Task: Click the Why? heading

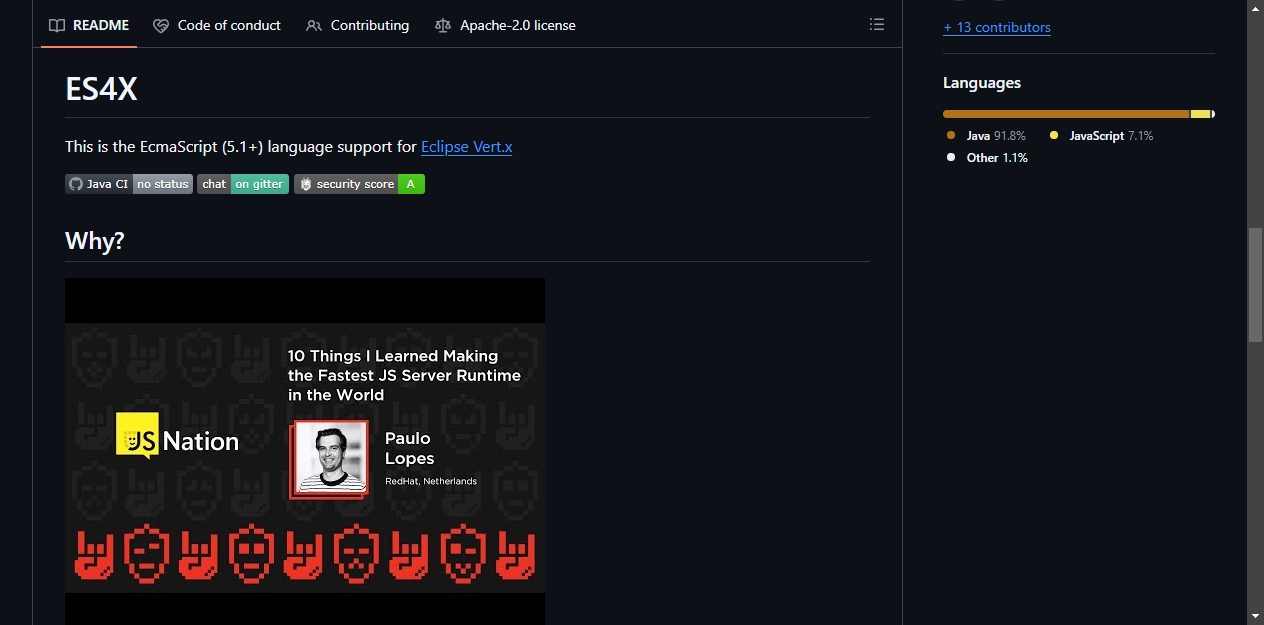Action: point(95,240)
